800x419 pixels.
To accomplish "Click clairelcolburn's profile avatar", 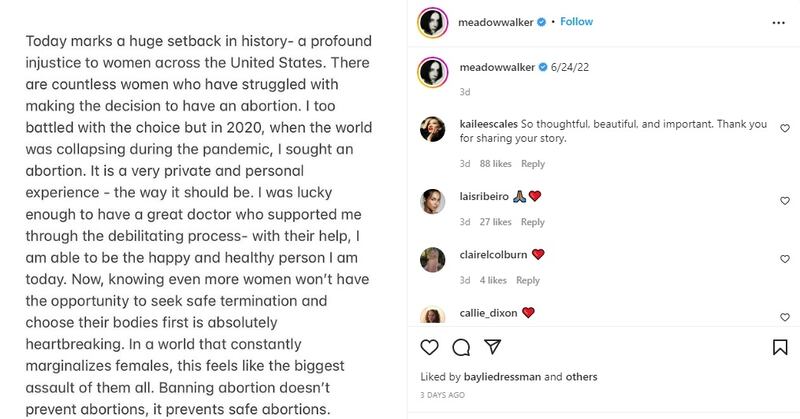I will click(432, 259).
